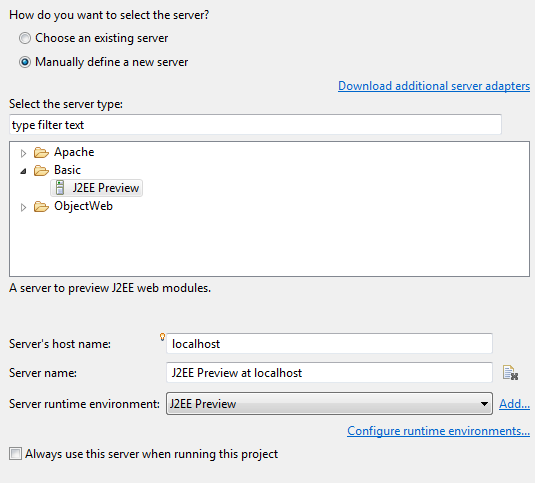The width and height of the screenshot is (535, 483).
Task: Click the Server's host name field
Action: point(329,343)
